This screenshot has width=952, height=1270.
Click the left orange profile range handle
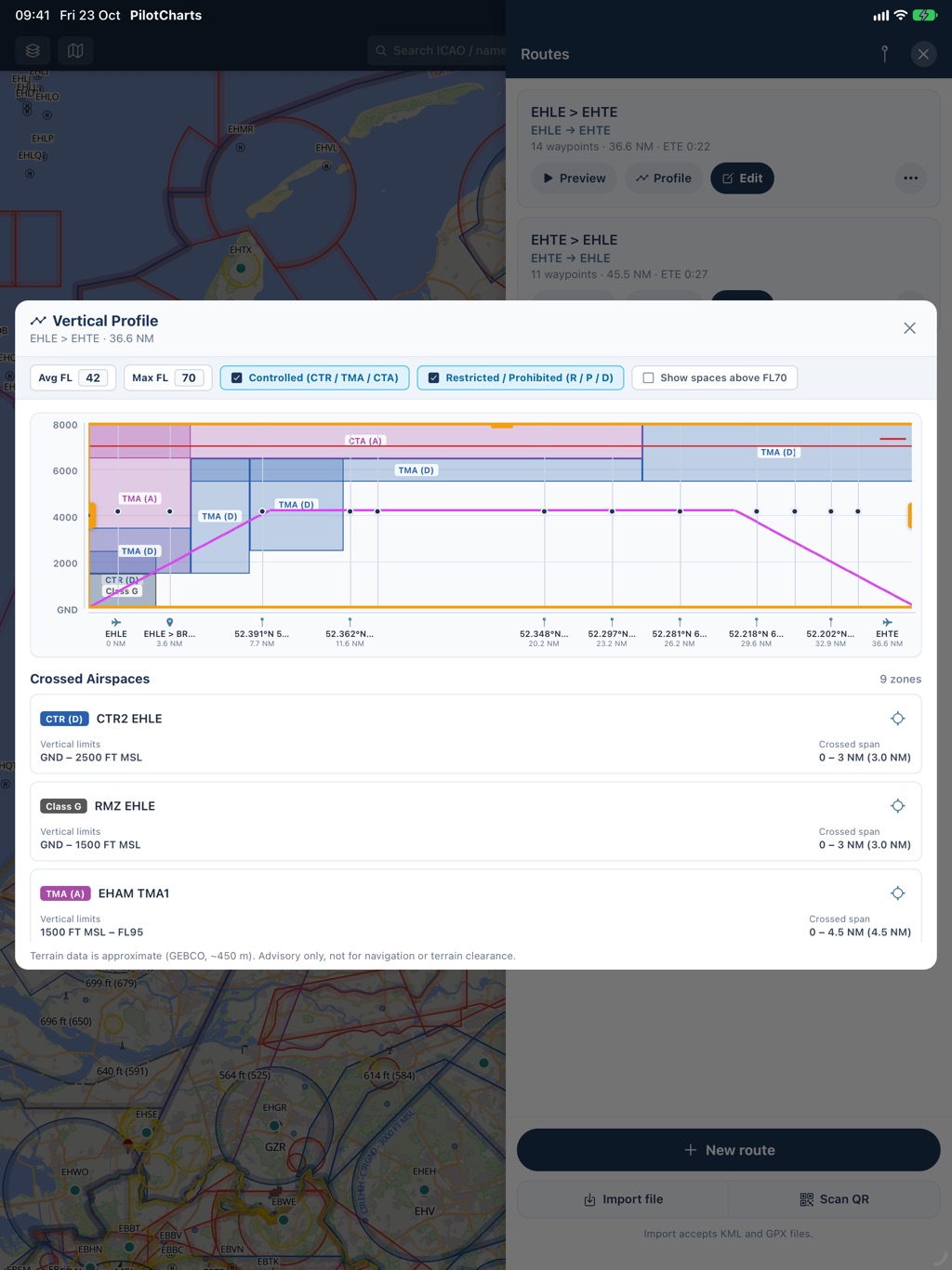92,516
